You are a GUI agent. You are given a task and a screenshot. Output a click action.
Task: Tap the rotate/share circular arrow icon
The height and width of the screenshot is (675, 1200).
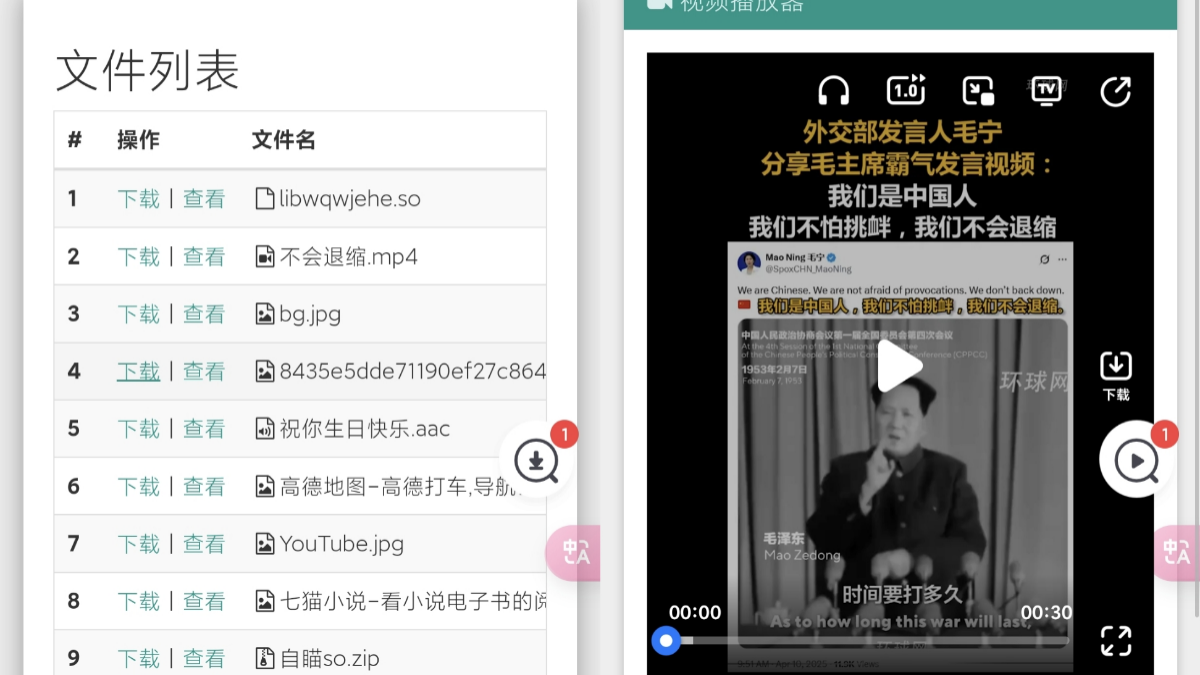(x=1115, y=91)
